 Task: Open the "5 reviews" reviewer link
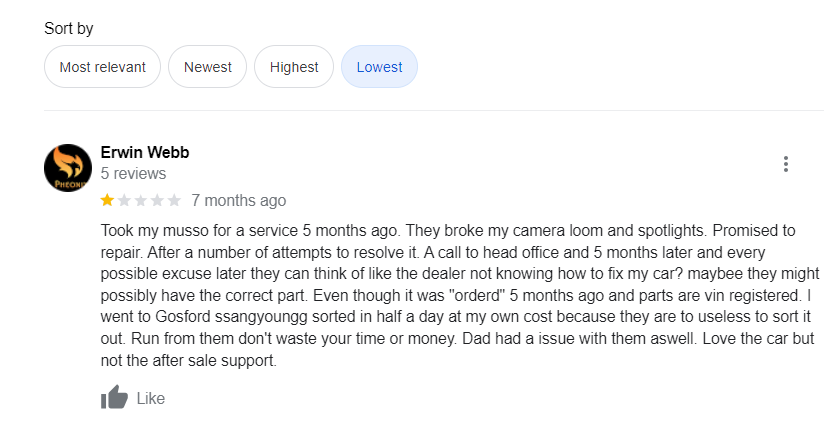coord(133,174)
